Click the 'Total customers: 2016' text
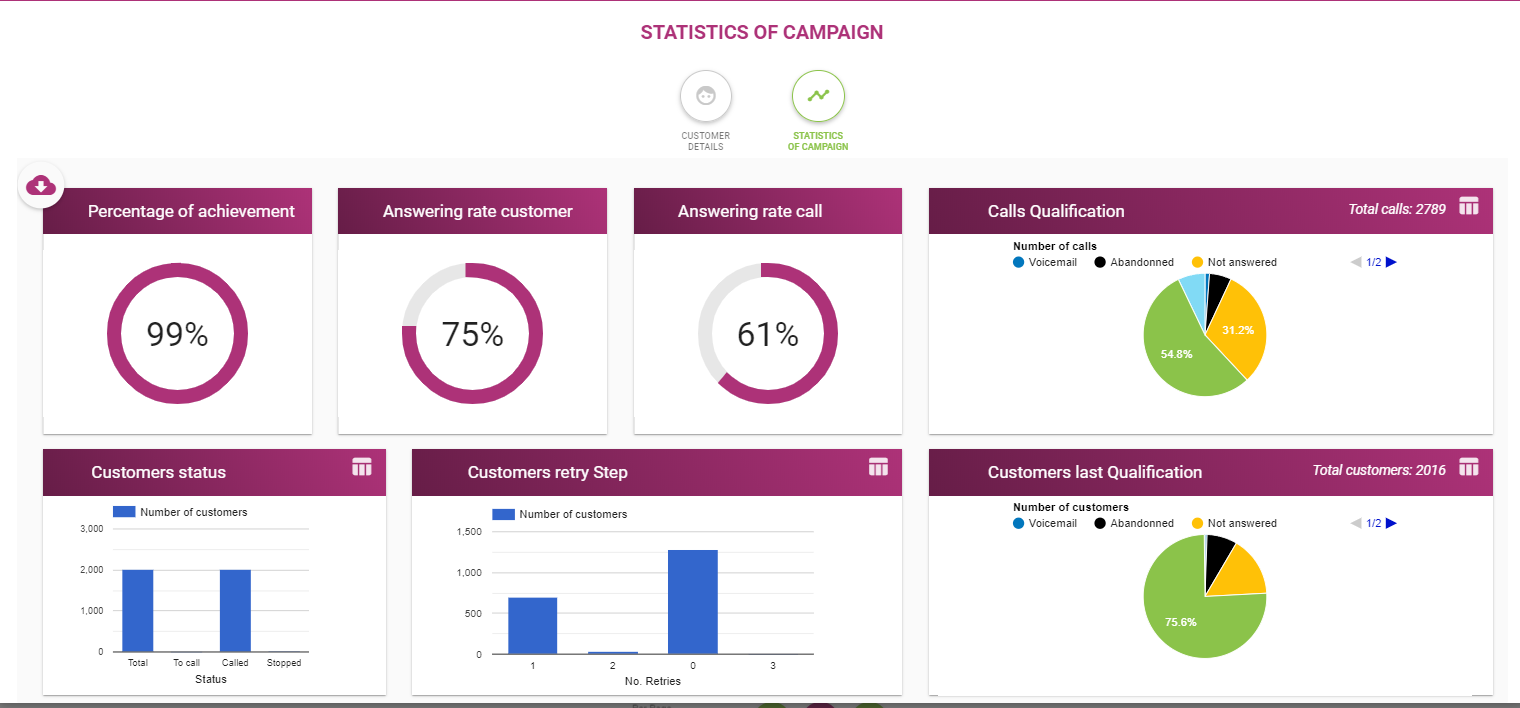Viewport: 1520px width, 708px height. point(1379,470)
